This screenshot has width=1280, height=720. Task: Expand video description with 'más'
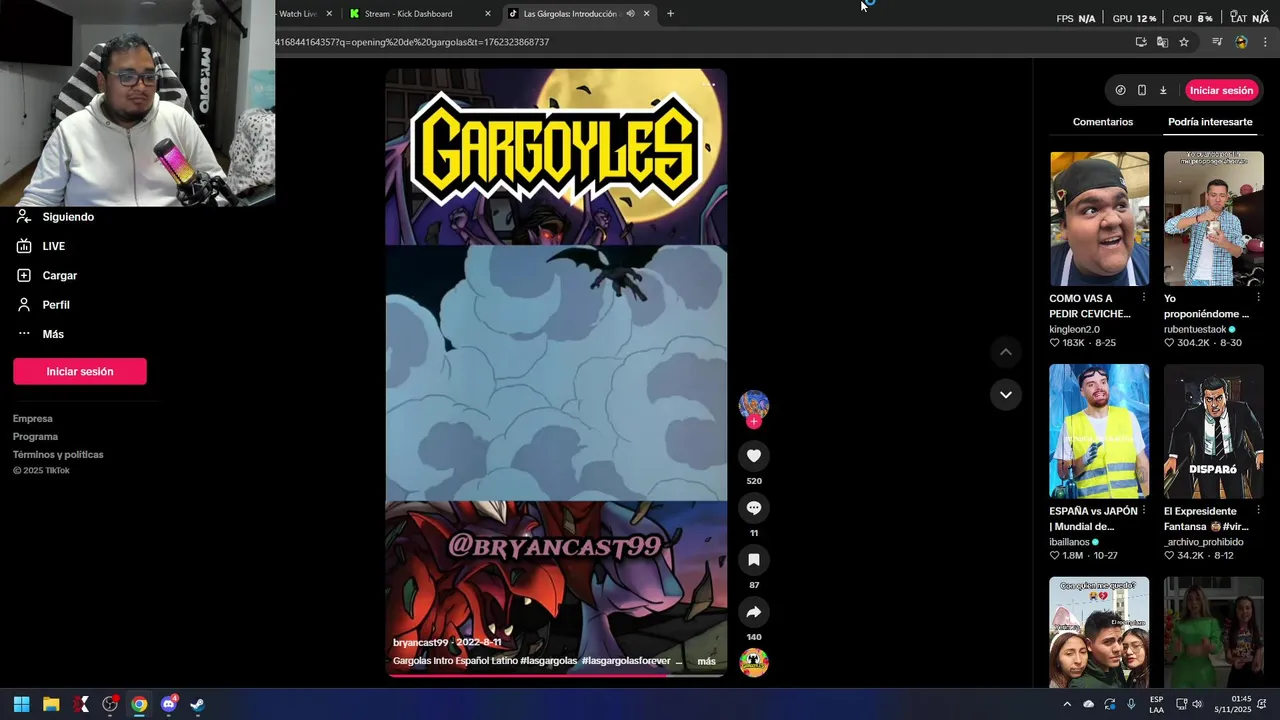706,661
